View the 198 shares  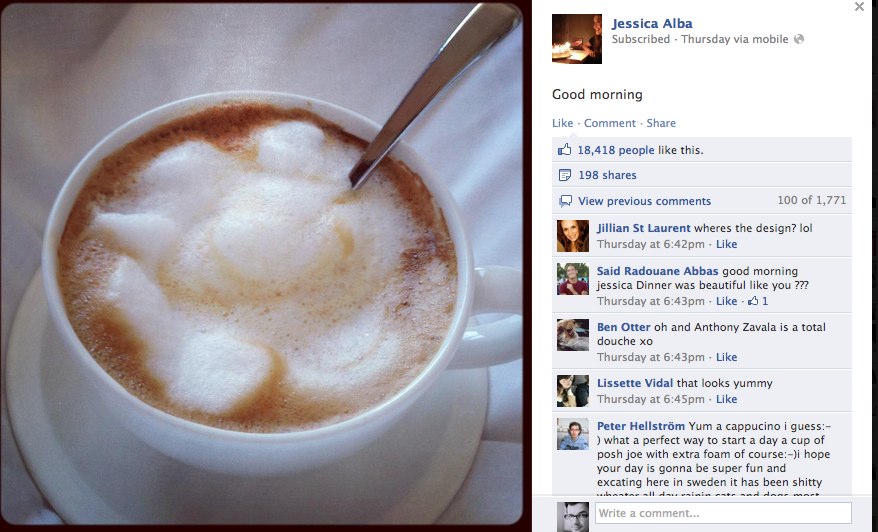point(607,175)
